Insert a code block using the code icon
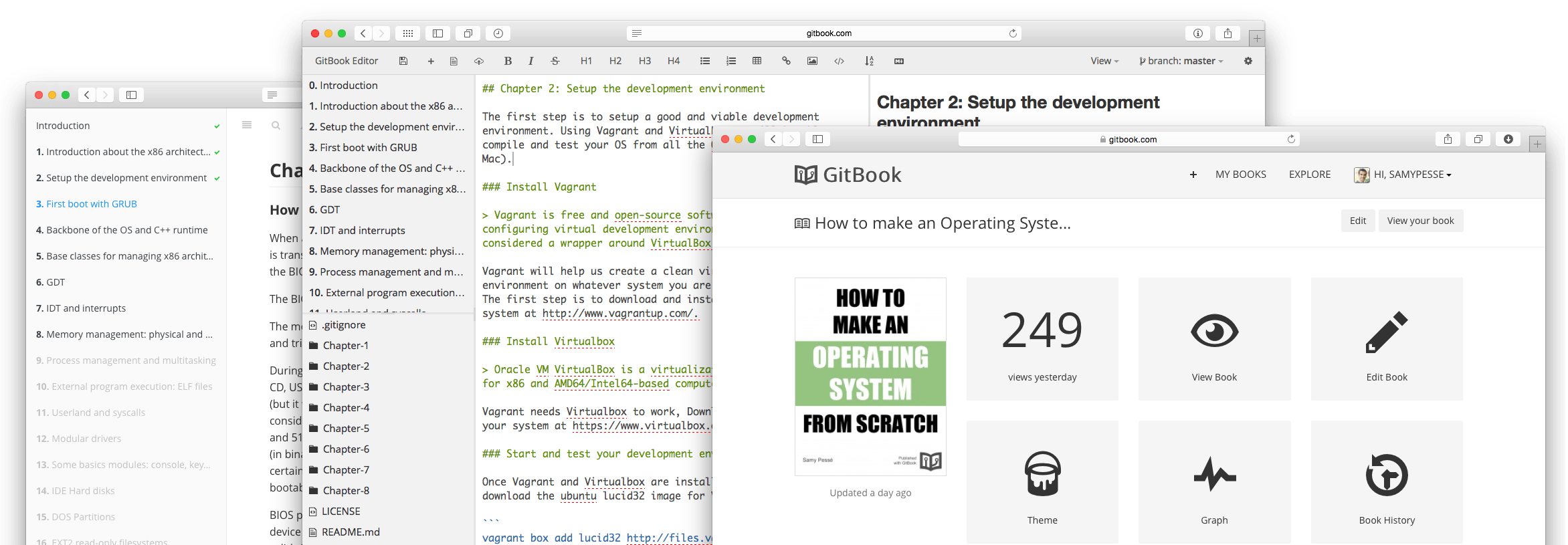Image resolution: width=1568 pixels, height=545 pixels. (839, 61)
